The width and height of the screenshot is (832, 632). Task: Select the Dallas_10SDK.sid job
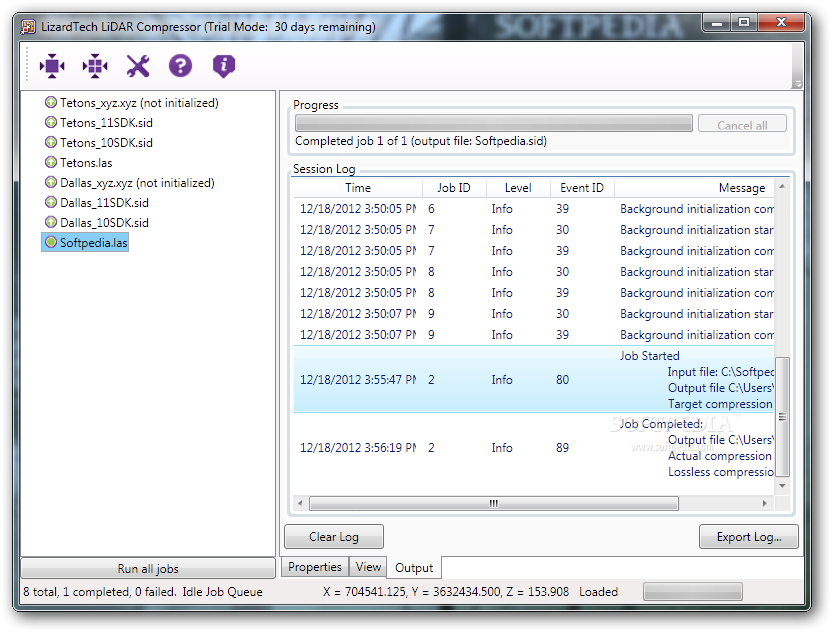(104, 222)
